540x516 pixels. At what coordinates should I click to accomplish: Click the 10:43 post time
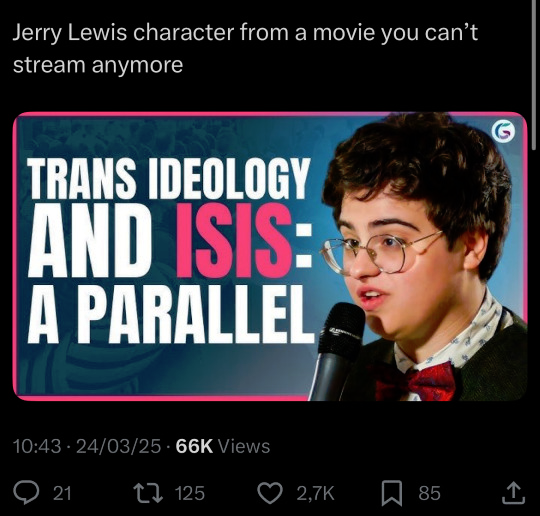tap(37, 446)
